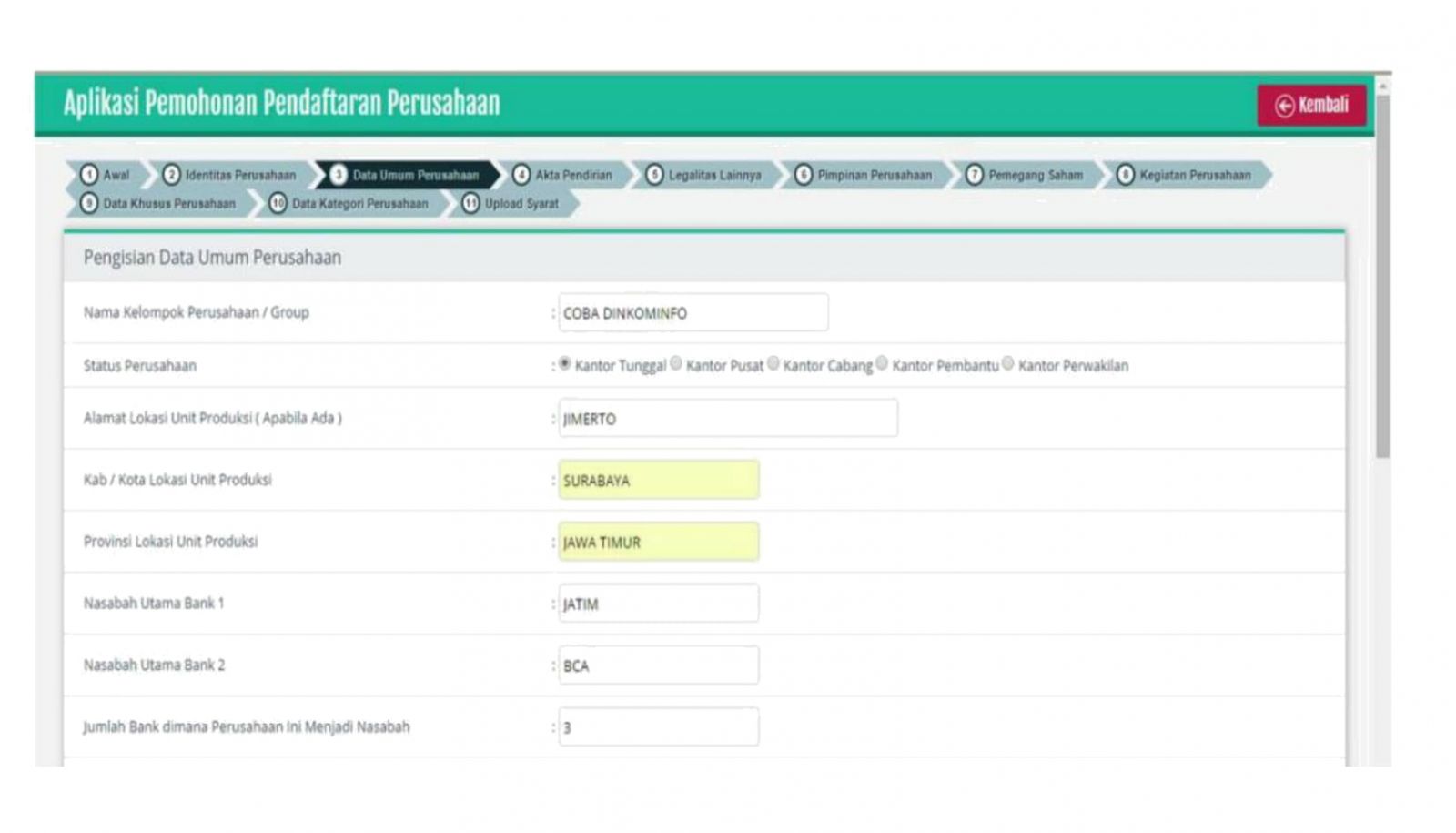1456x833 pixels.
Task: Select Kantor Cabang radio button
Action: click(773, 364)
